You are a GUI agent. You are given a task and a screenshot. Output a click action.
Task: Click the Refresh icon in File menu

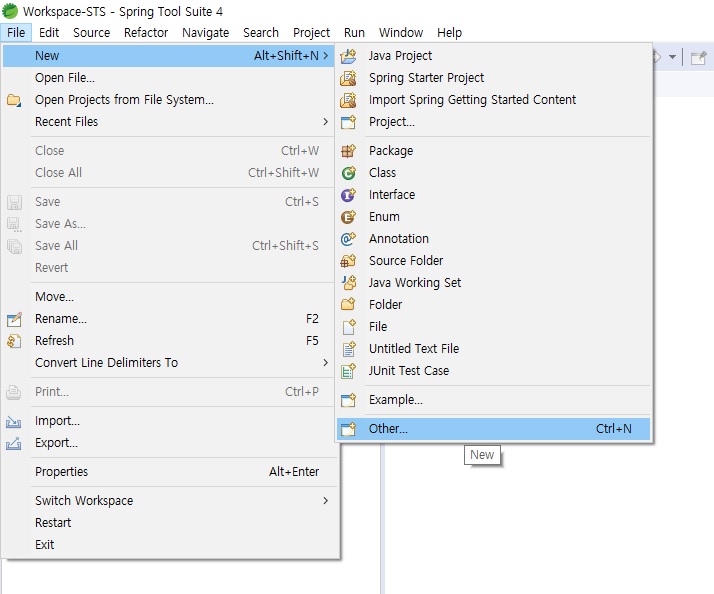click(14, 341)
